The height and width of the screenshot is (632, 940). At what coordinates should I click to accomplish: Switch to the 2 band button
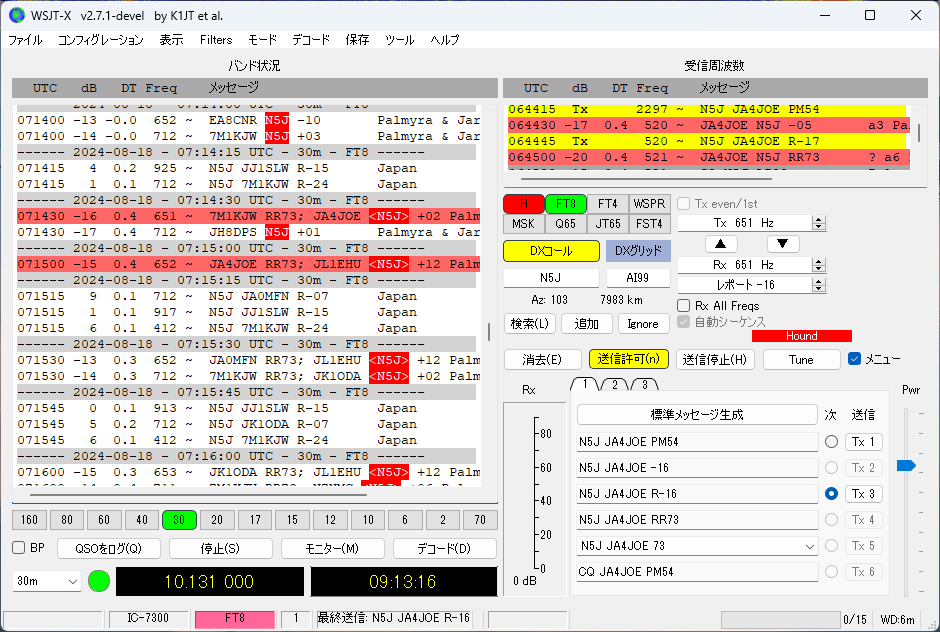(442, 520)
